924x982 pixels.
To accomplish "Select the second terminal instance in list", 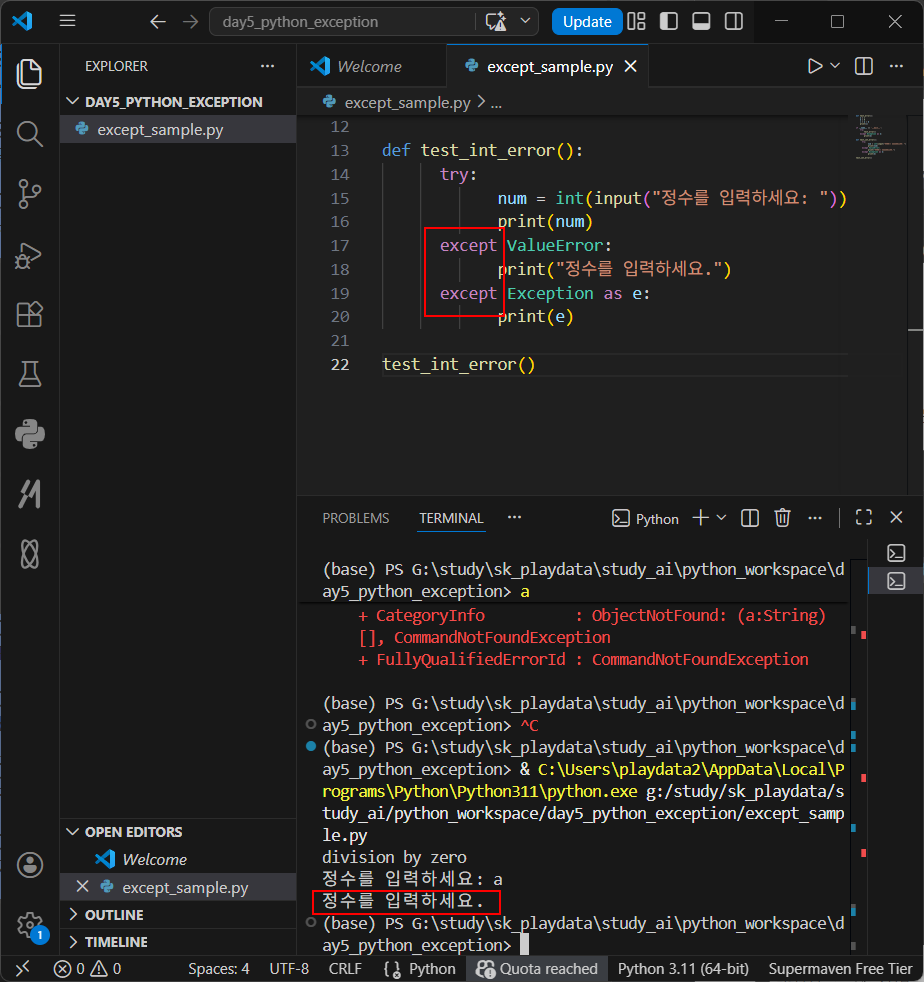I will click(896, 581).
